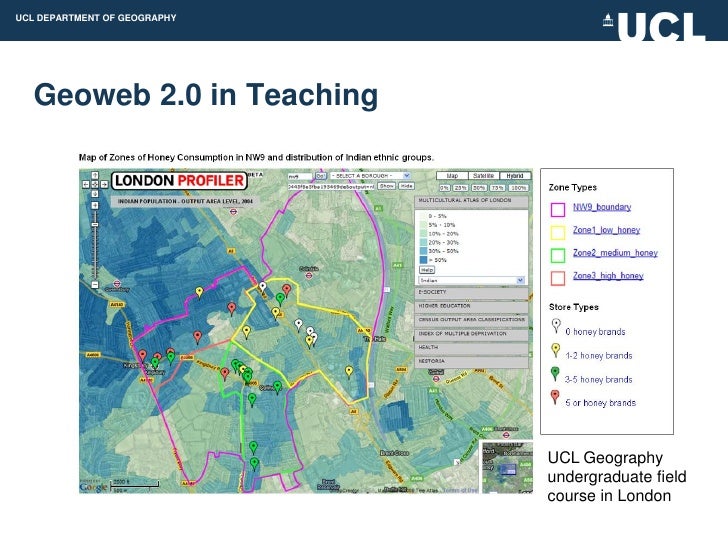Click the Queensbury tube station icon

117,283
